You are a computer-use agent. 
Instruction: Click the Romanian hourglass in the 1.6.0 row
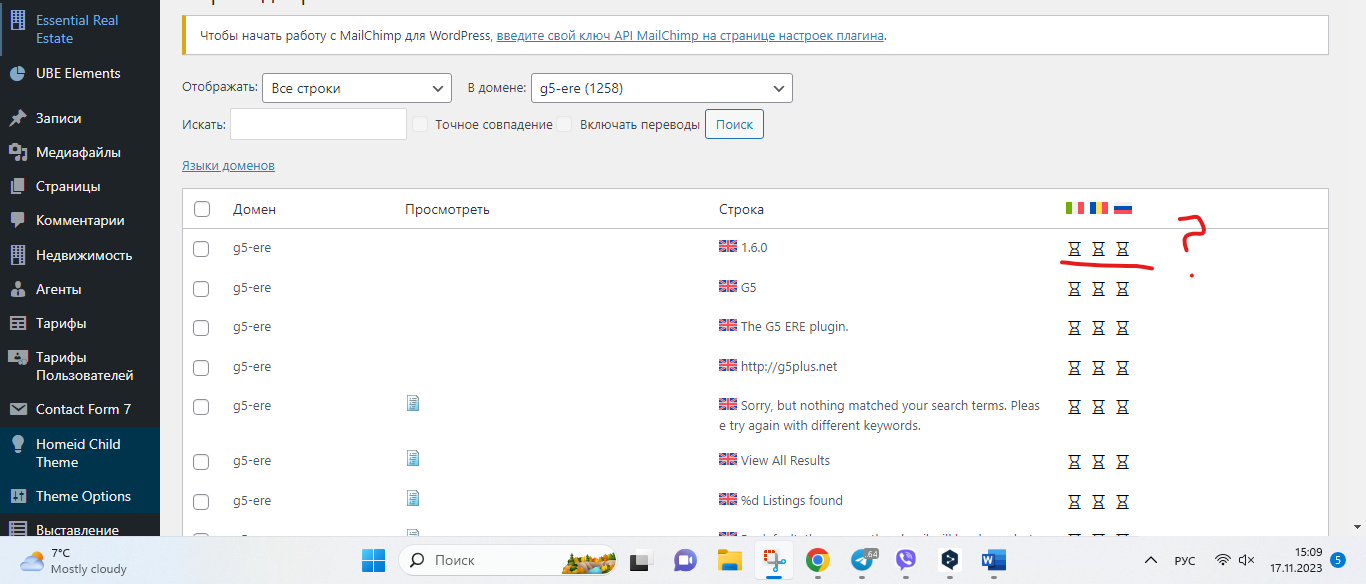tap(1098, 249)
